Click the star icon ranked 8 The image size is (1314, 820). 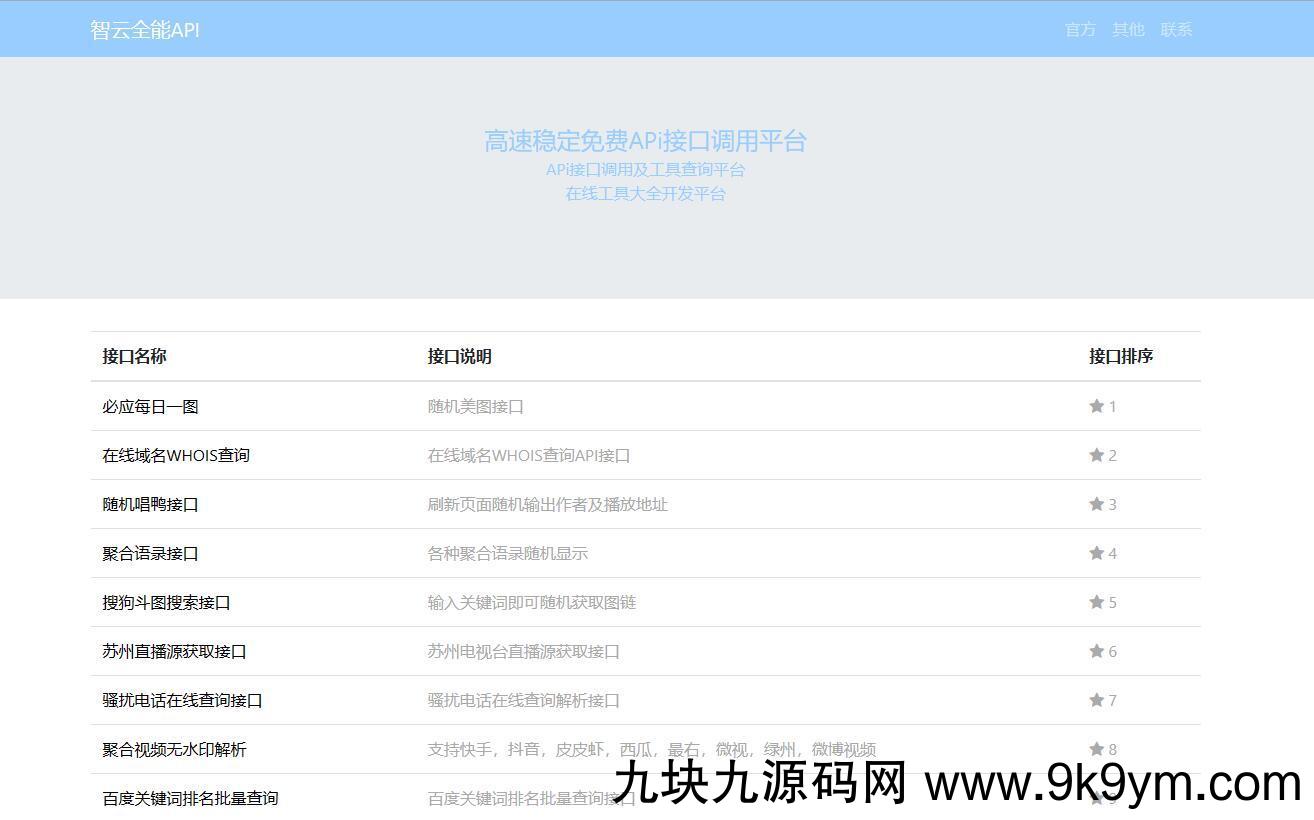(1096, 749)
